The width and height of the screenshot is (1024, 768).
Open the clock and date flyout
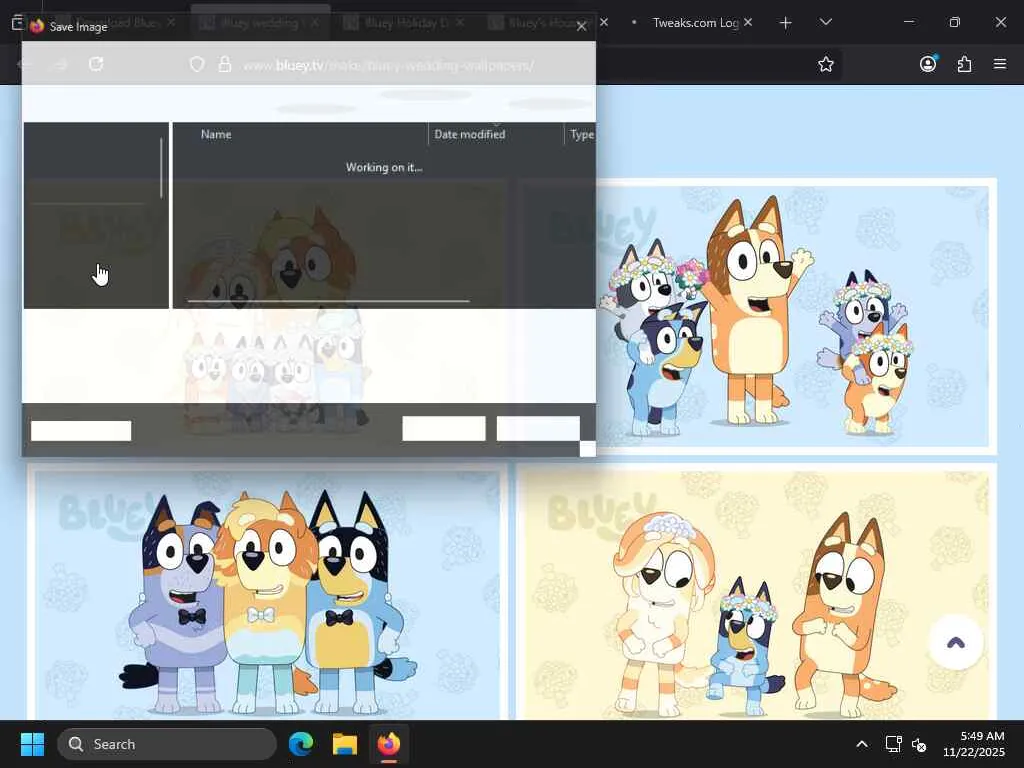click(973, 744)
